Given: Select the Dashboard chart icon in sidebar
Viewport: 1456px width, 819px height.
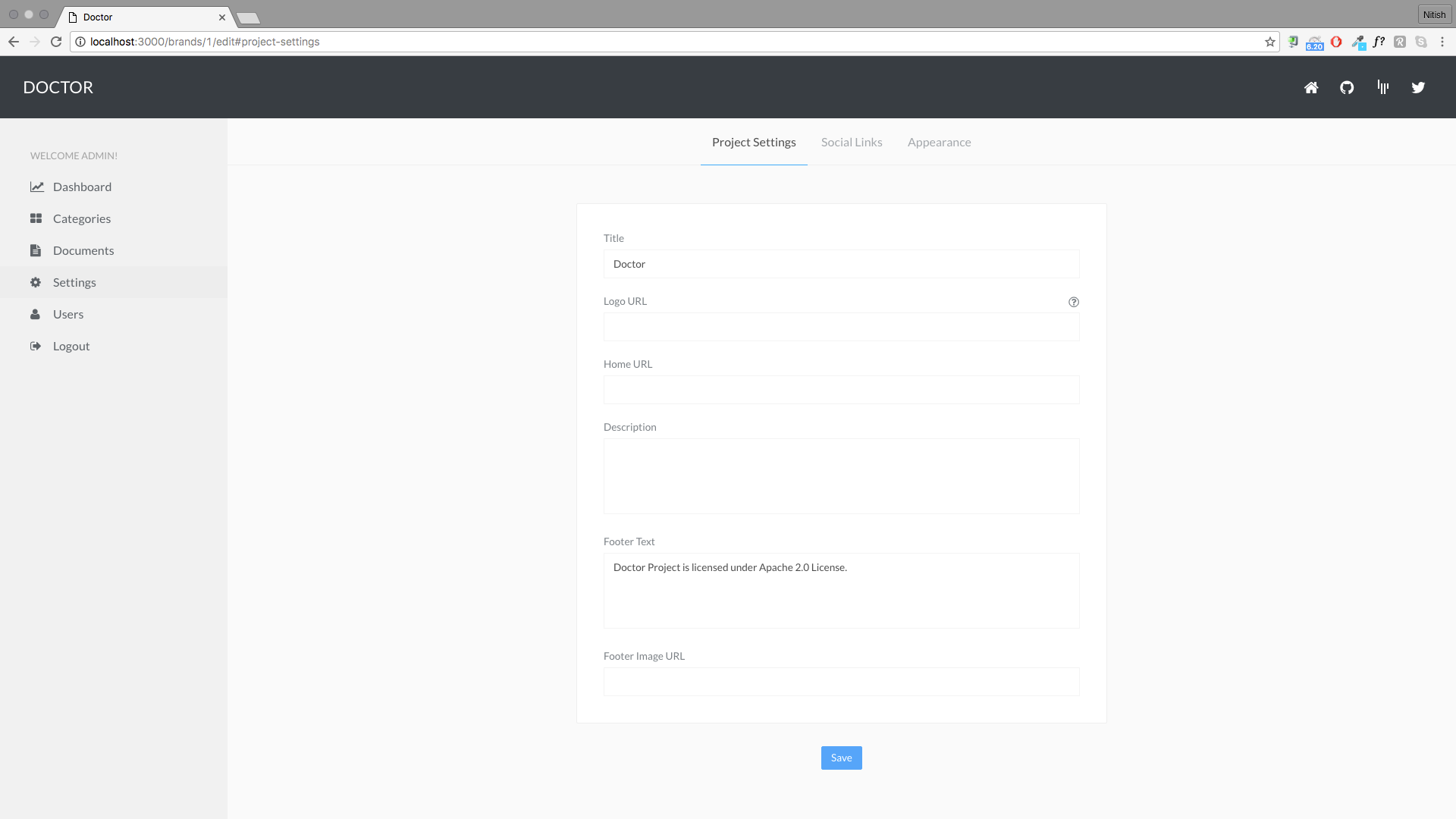Looking at the screenshot, I should pos(36,187).
